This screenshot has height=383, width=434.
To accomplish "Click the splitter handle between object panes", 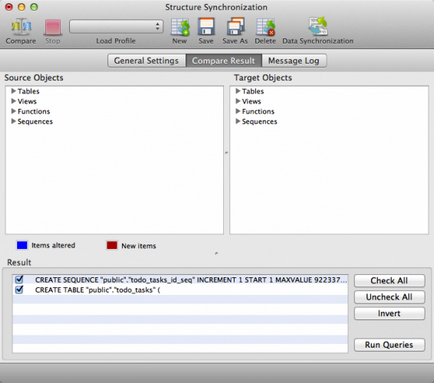I will pyautogui.click(x=226, y=153).
